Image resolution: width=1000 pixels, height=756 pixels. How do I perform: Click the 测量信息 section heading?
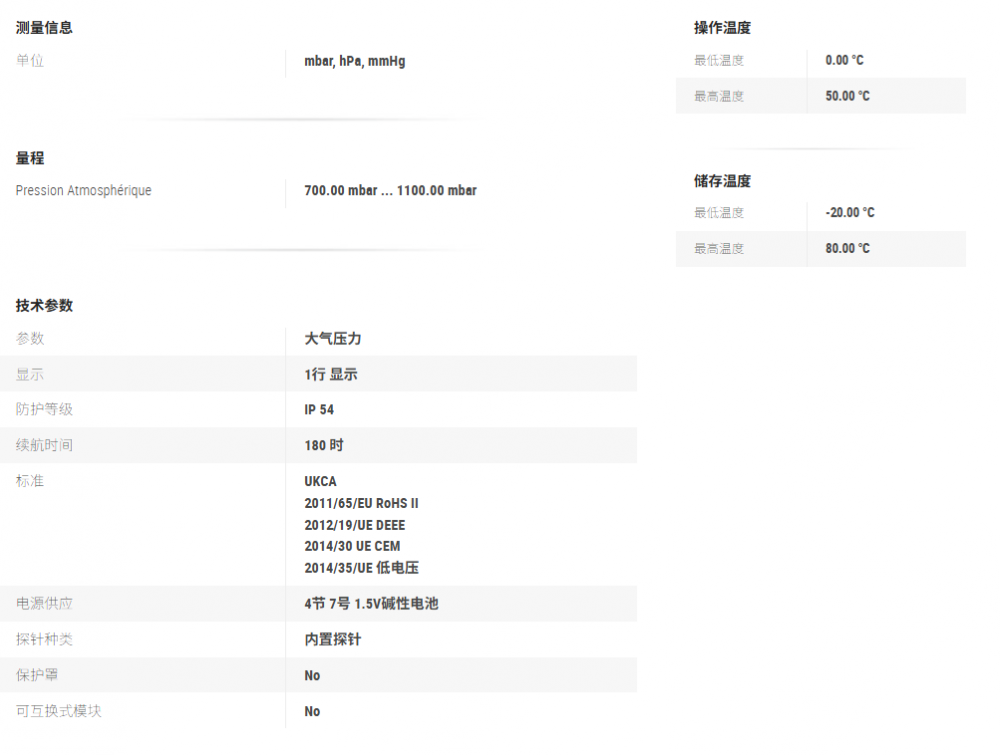(x=44, y=28)
